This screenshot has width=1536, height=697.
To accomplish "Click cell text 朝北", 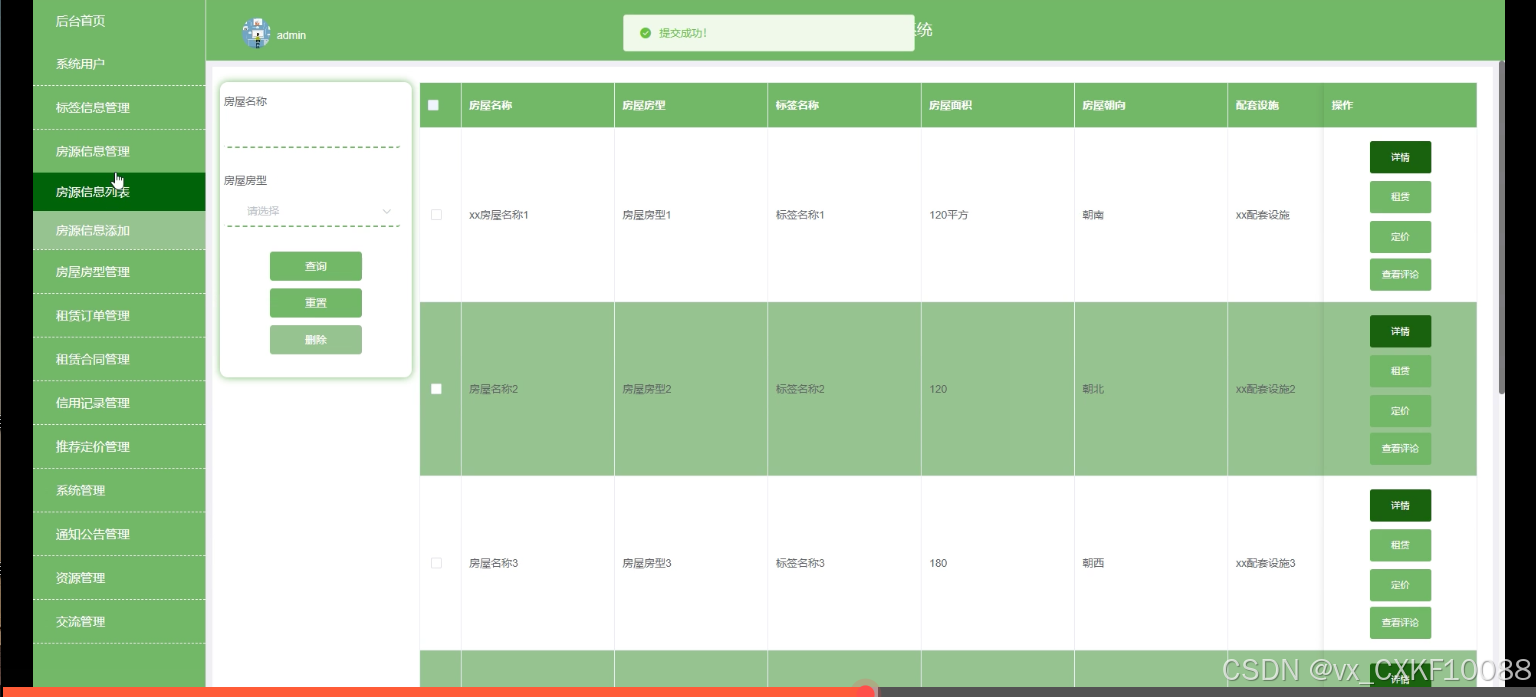I will 1093,389.
